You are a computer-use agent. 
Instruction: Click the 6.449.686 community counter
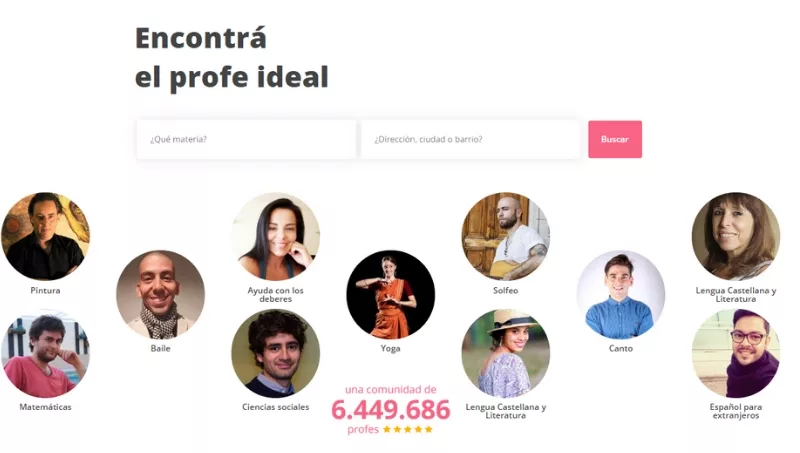391,410
